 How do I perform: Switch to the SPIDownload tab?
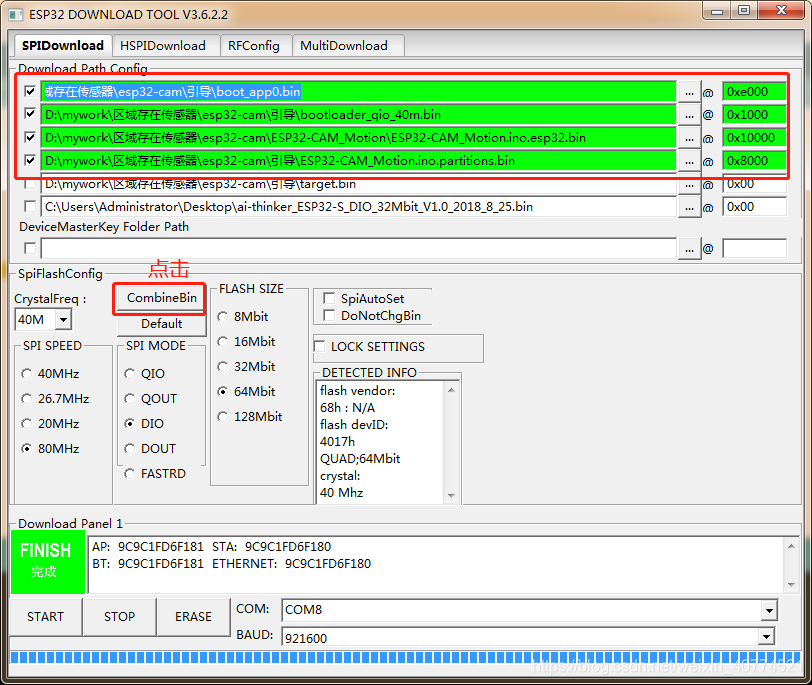pyautogui.click(x=63, y=46)
